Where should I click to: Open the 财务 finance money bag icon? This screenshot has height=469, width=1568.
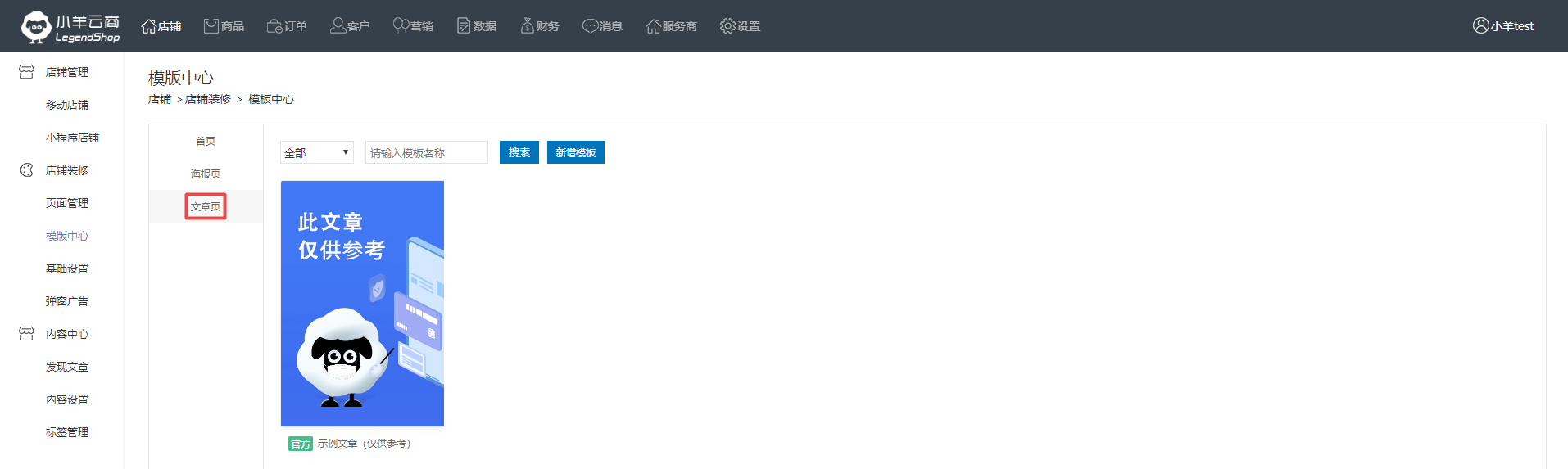point(527,26)
